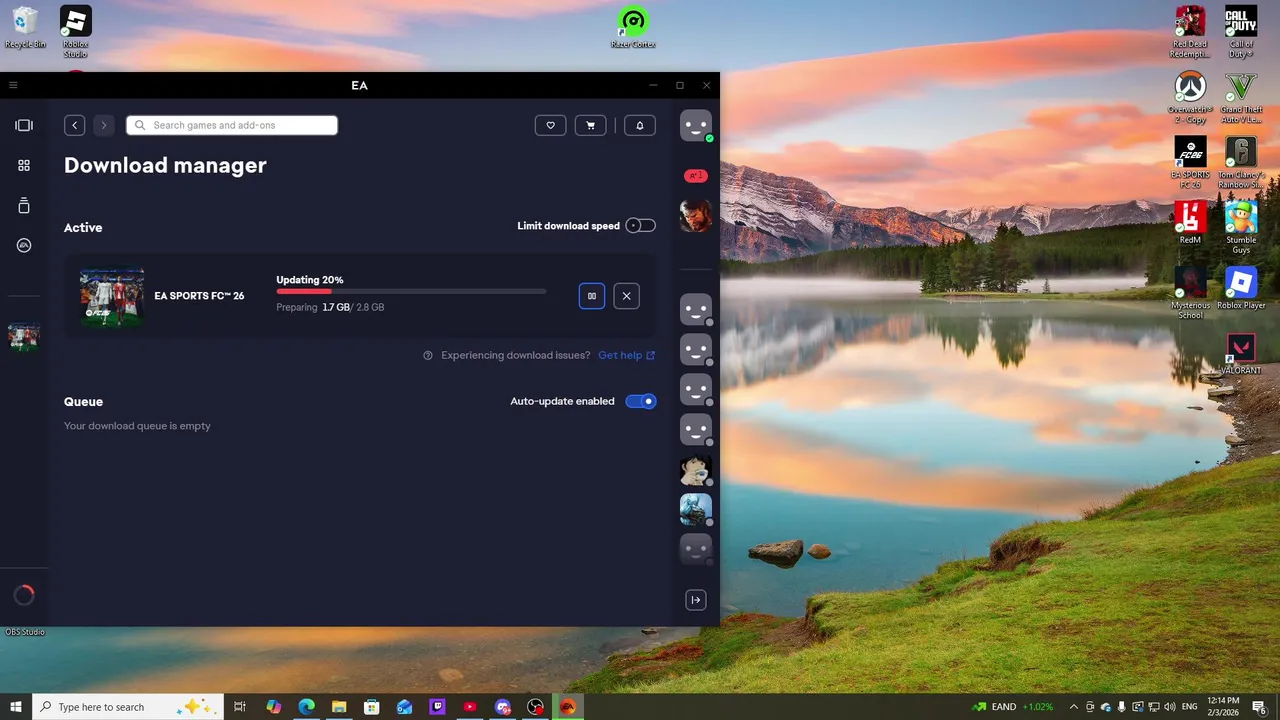1280x720 pixels.
Task: Click the Search games and add-ons field
Action: point(232,125)
